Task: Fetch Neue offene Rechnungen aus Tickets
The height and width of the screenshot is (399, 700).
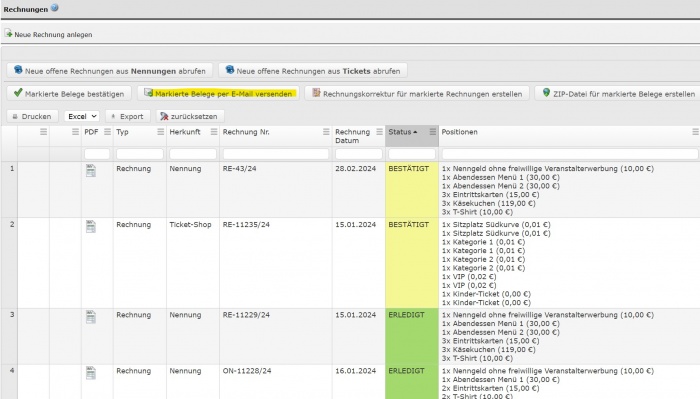Action: [x=312, y=71]
